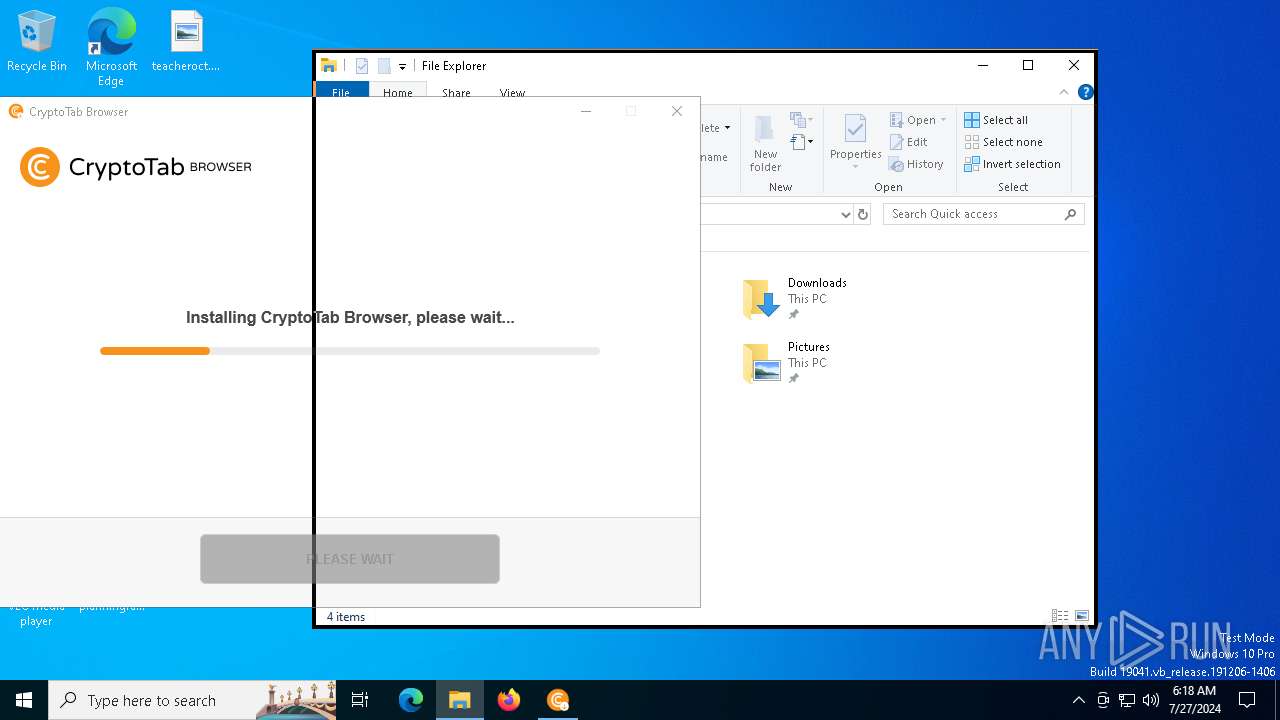Click the taskbar search box
This screenshot has width=1280, height=720.
tap(192, 700)
